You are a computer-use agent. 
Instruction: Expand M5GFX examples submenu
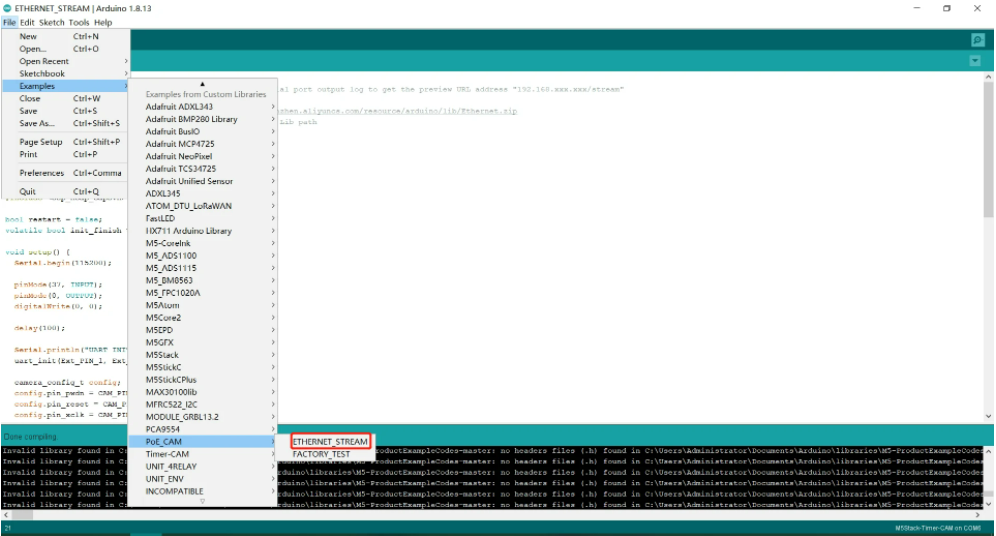click(203, 342)
